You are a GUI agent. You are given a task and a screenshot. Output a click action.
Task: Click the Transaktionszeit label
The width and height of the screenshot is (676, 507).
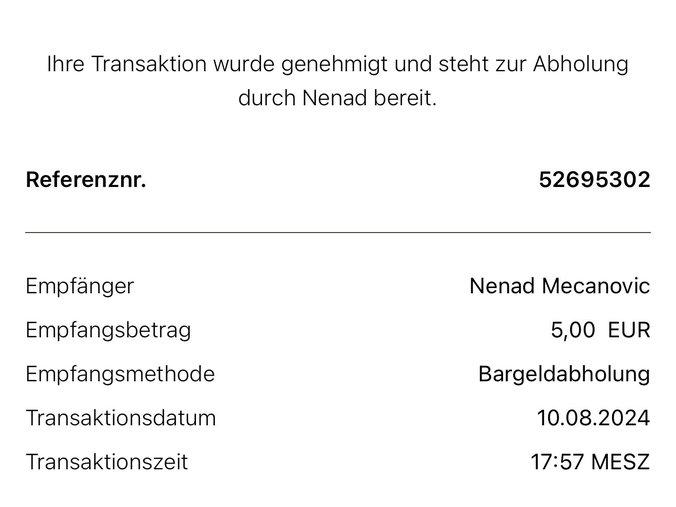tap(106, 462)
